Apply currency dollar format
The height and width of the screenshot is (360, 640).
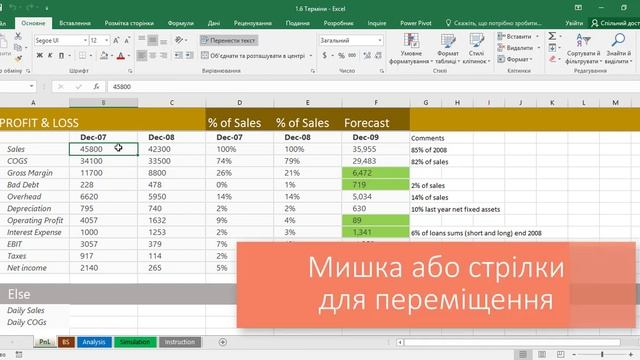(324, 55)
